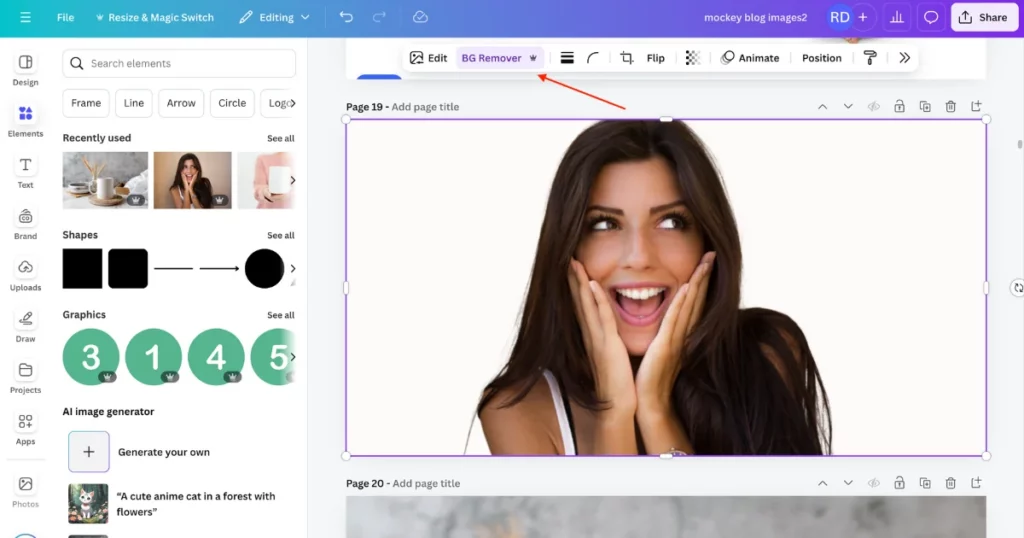This screenshot has width=1024, height=538.
Task: Select the Arrow suggestion chip
Action: click(181, 103)
